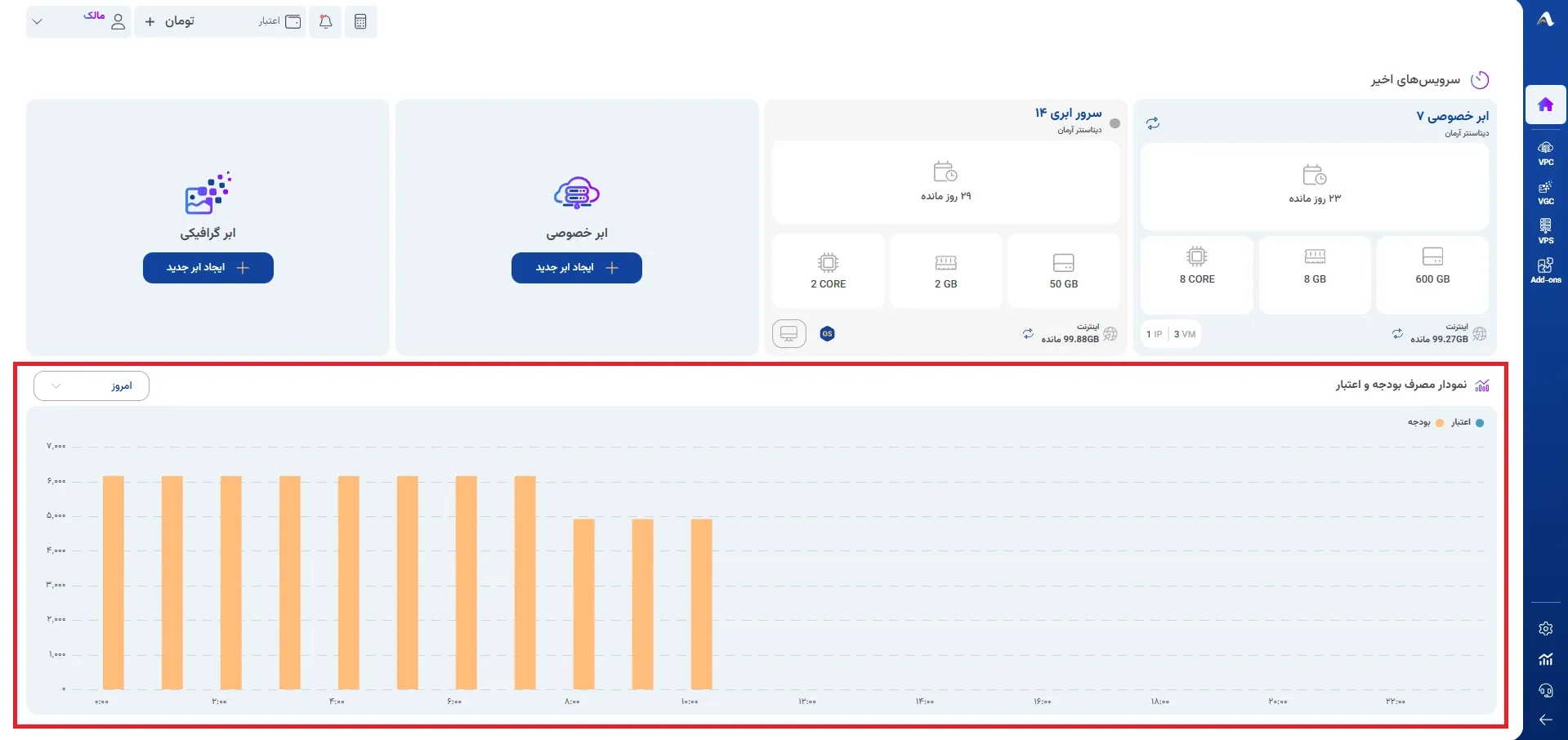The height and width of the screenshot is (740, 1568).
Task: Refresh internet usage on سرور ابری ۱۴ card
Action: (1028, 333)
